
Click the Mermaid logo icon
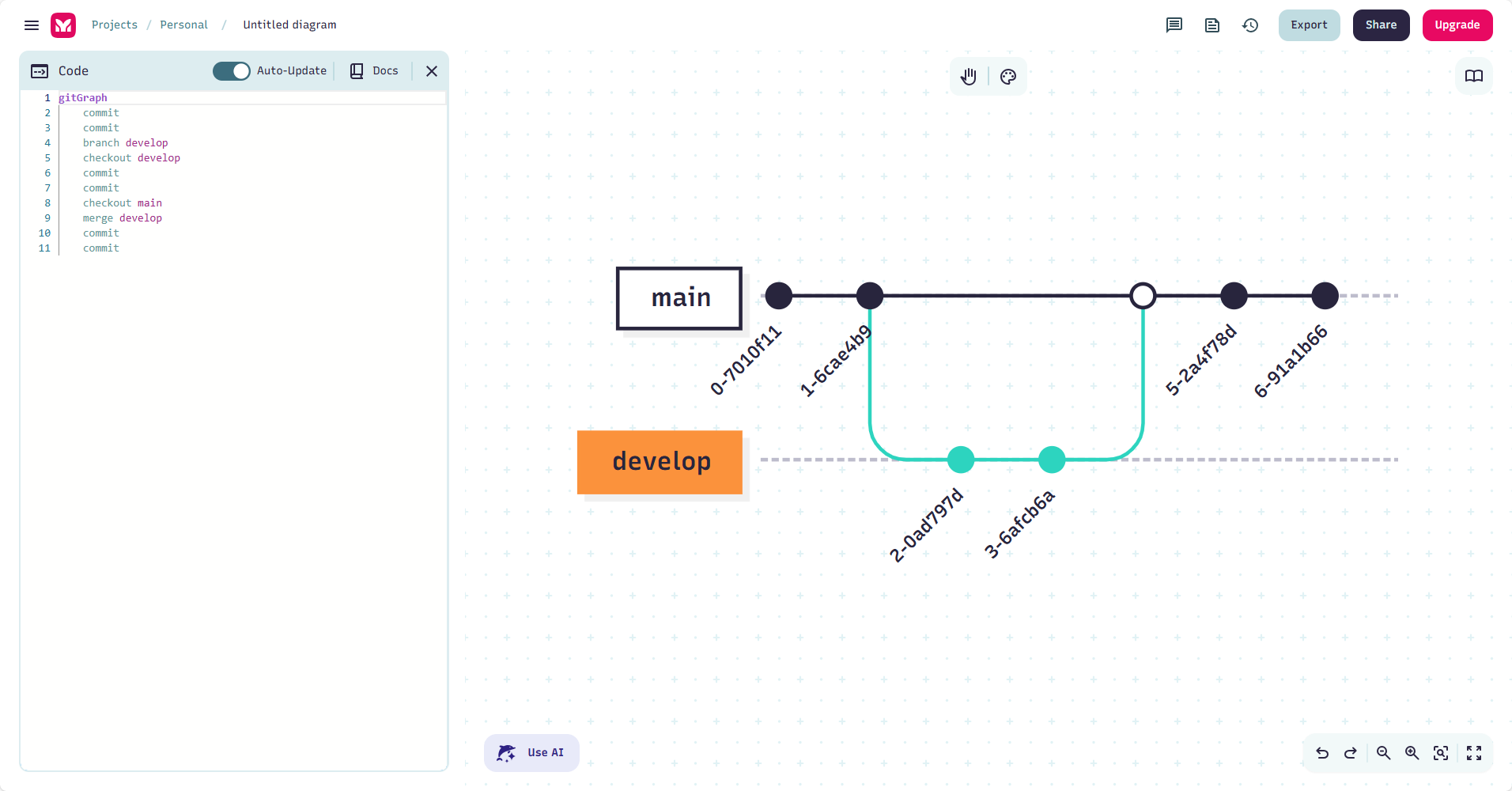(63, 25)
